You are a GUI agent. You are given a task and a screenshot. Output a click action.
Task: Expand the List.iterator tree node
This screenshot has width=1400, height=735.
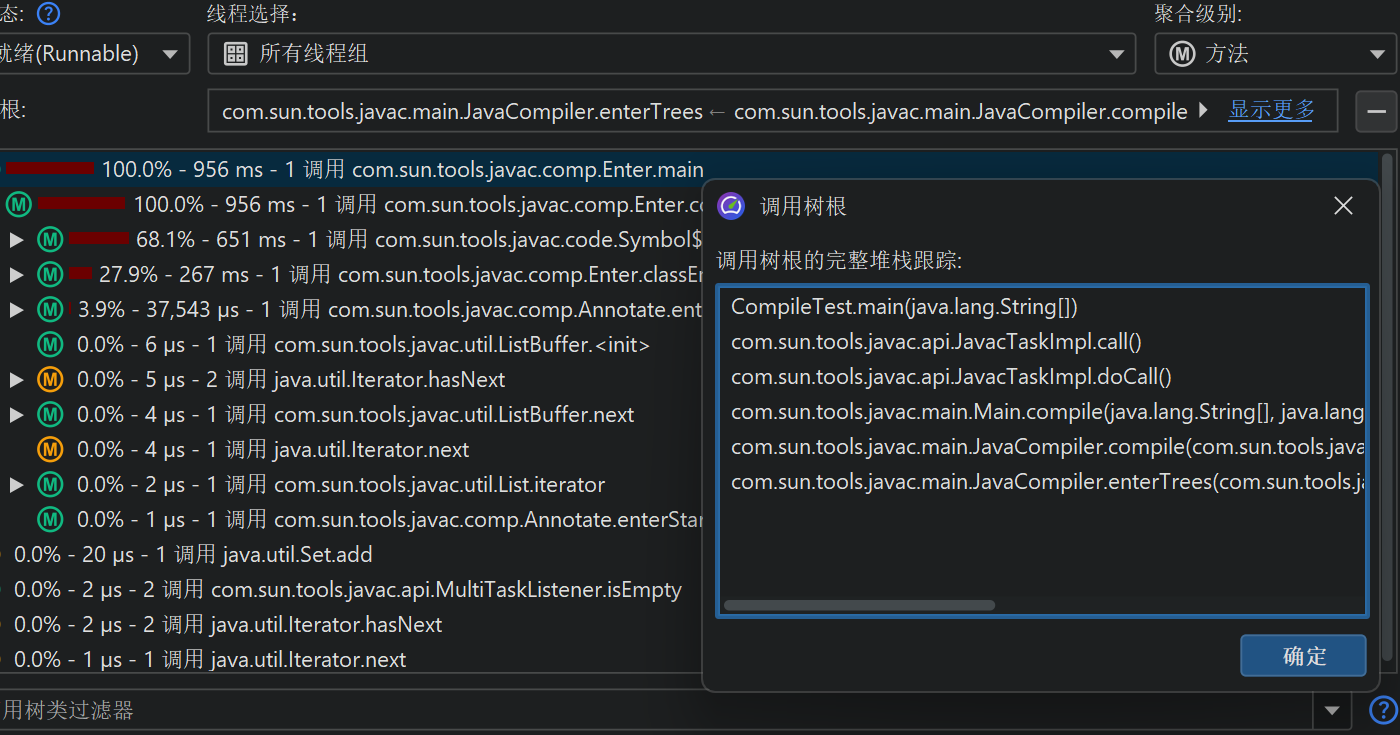[x=16, y=485]
